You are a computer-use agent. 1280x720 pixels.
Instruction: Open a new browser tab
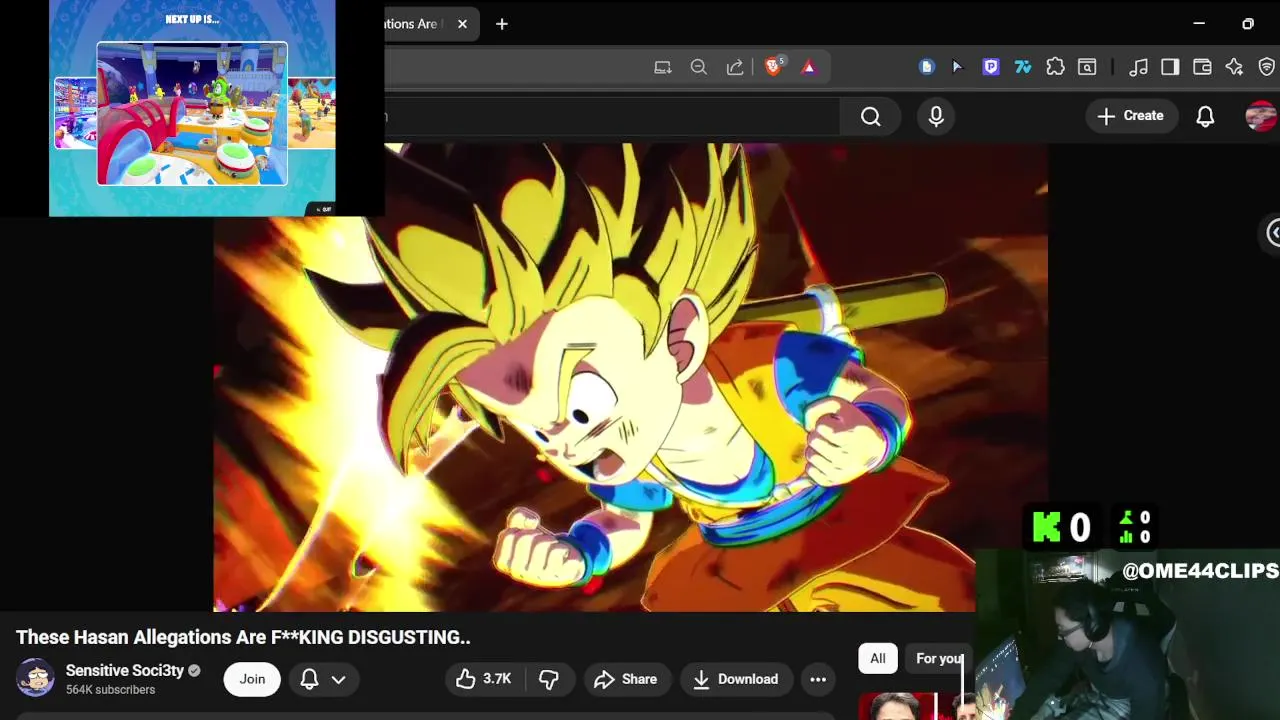point(502,24)
